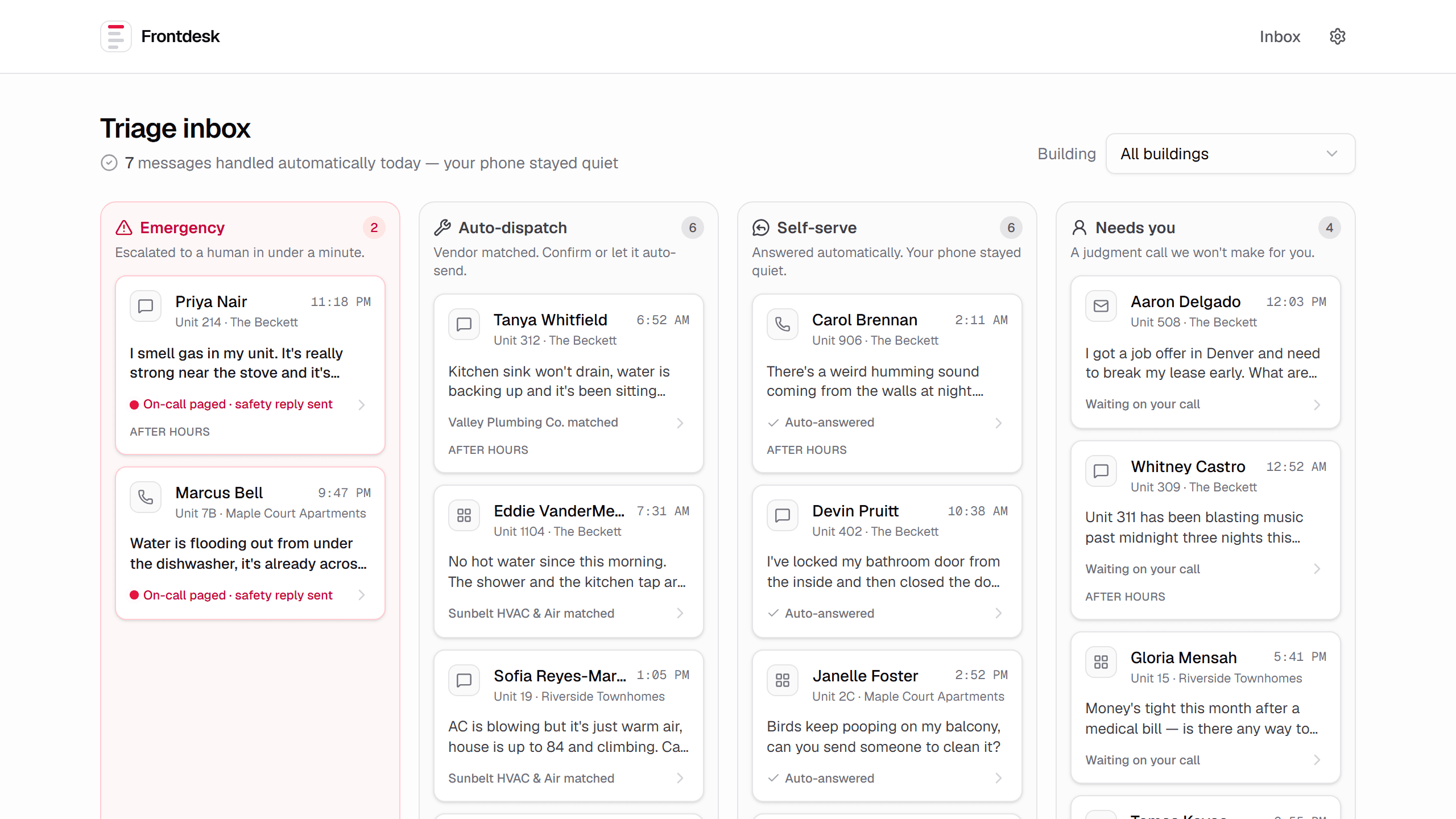Click the Self-serve chat bubble icon
The width and height of the screenshot is (1456, 819).
pos(760,227)
